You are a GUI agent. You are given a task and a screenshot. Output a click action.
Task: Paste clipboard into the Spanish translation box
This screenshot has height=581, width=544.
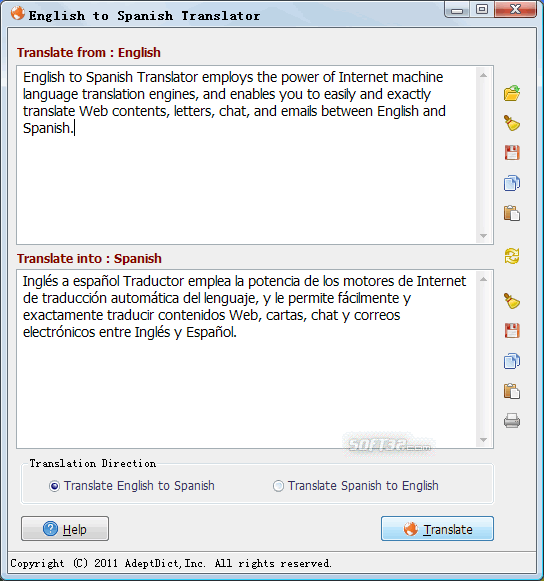pyautogui.click(x=512, y=391)
